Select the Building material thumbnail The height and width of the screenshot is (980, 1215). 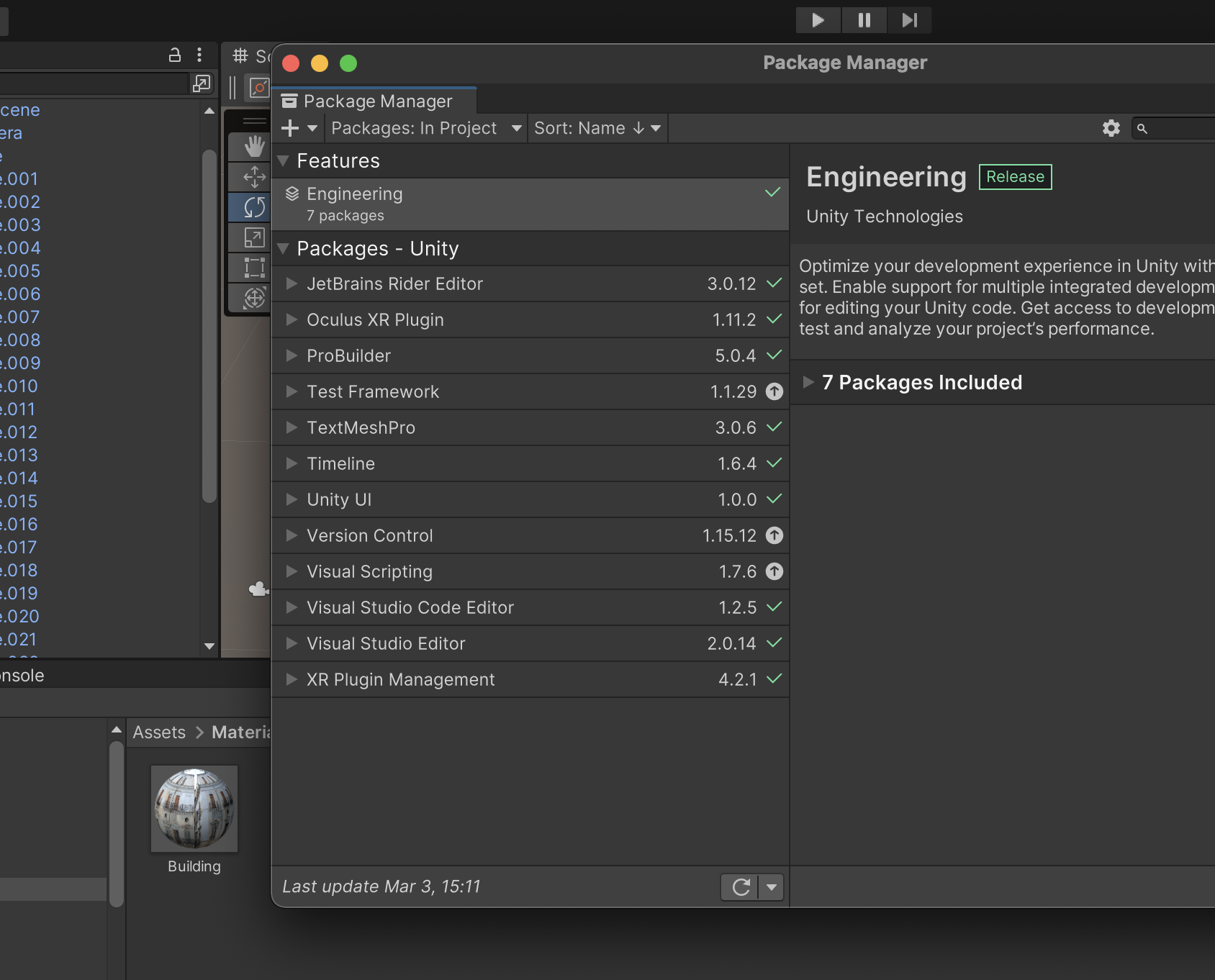coord(194,809)
